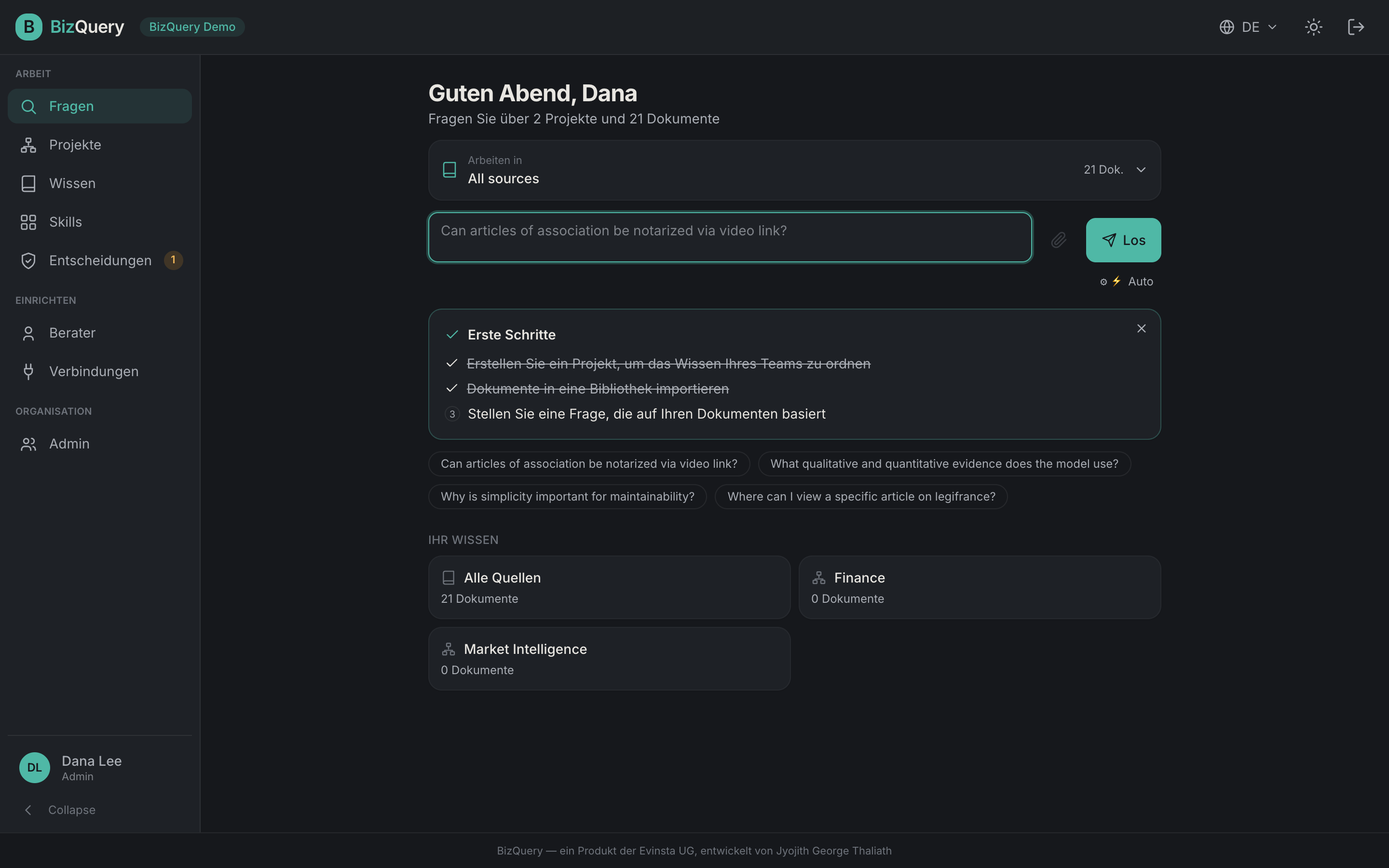Image resolution: width=1389 pixels, height=868 pixels.
Task: Click the Alle Quellen book icon
Action: pyautogui.click(x=448, y=578)
